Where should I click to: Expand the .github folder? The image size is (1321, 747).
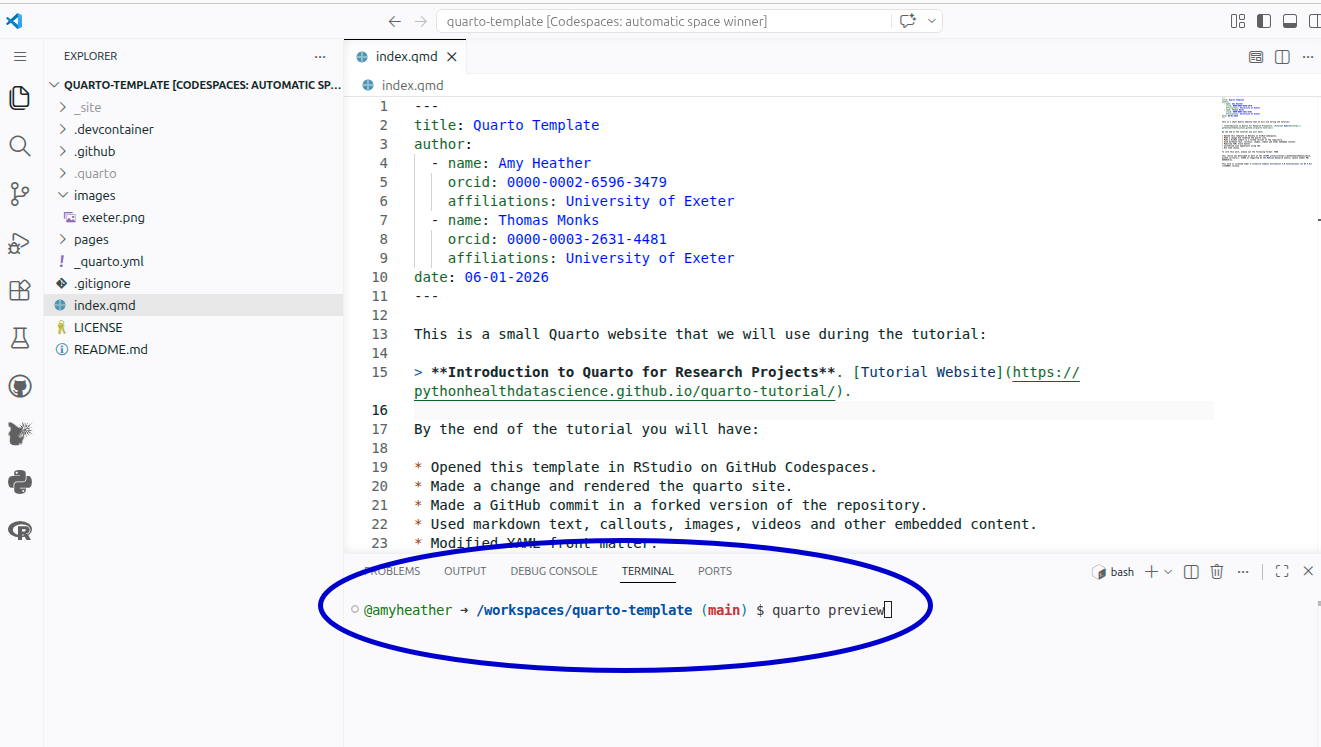(194, 151)
